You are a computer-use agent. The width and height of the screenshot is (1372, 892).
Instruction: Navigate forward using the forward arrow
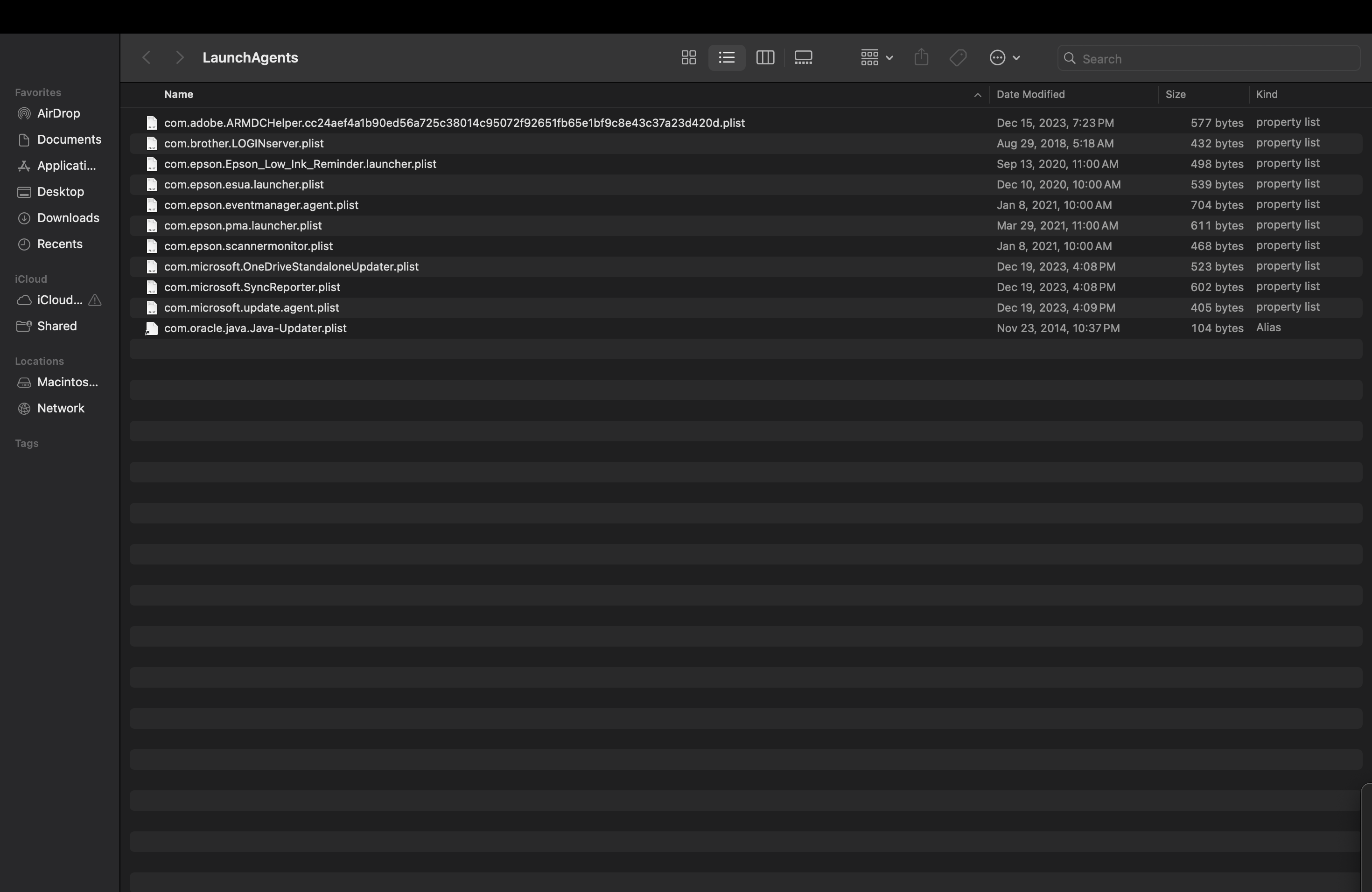tap(178, 57)
